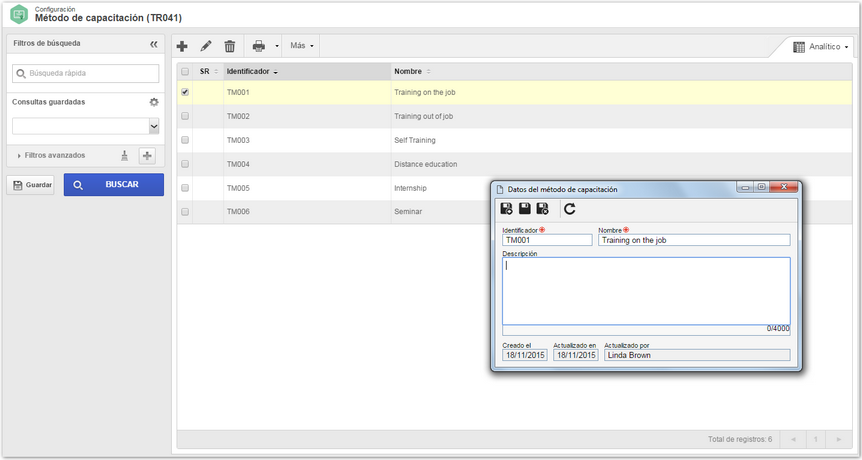Sort by the SR column header

point(208,71)
